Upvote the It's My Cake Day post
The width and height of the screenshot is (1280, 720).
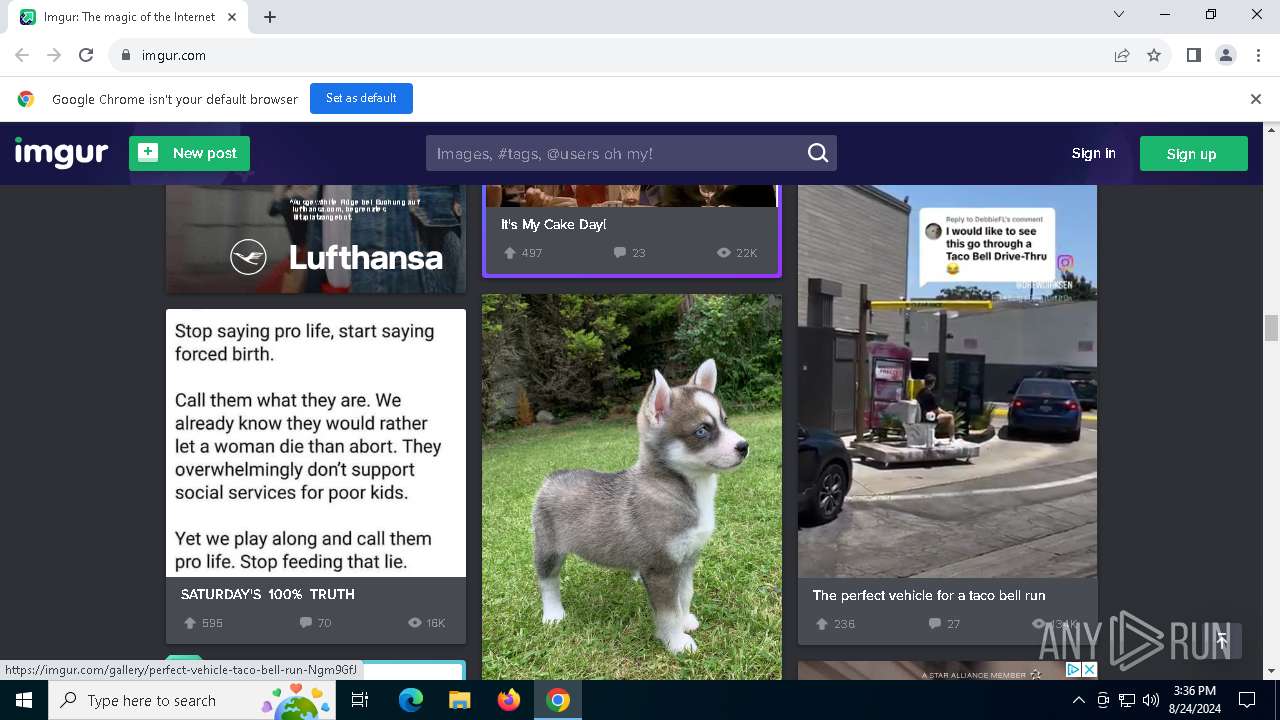[510, 253]
